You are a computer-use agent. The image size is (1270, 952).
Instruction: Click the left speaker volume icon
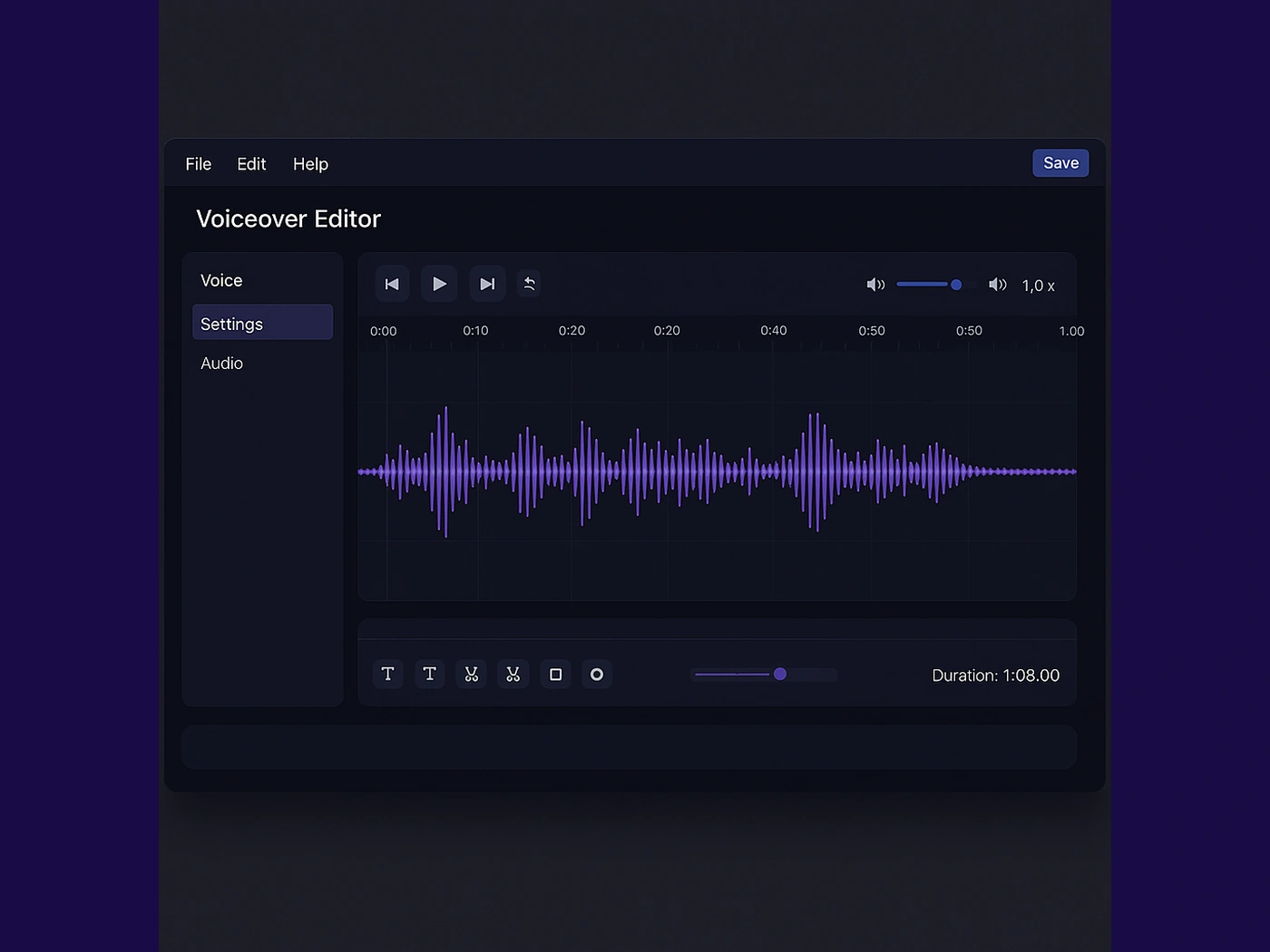pyautogui.click(x=875, y=284)
